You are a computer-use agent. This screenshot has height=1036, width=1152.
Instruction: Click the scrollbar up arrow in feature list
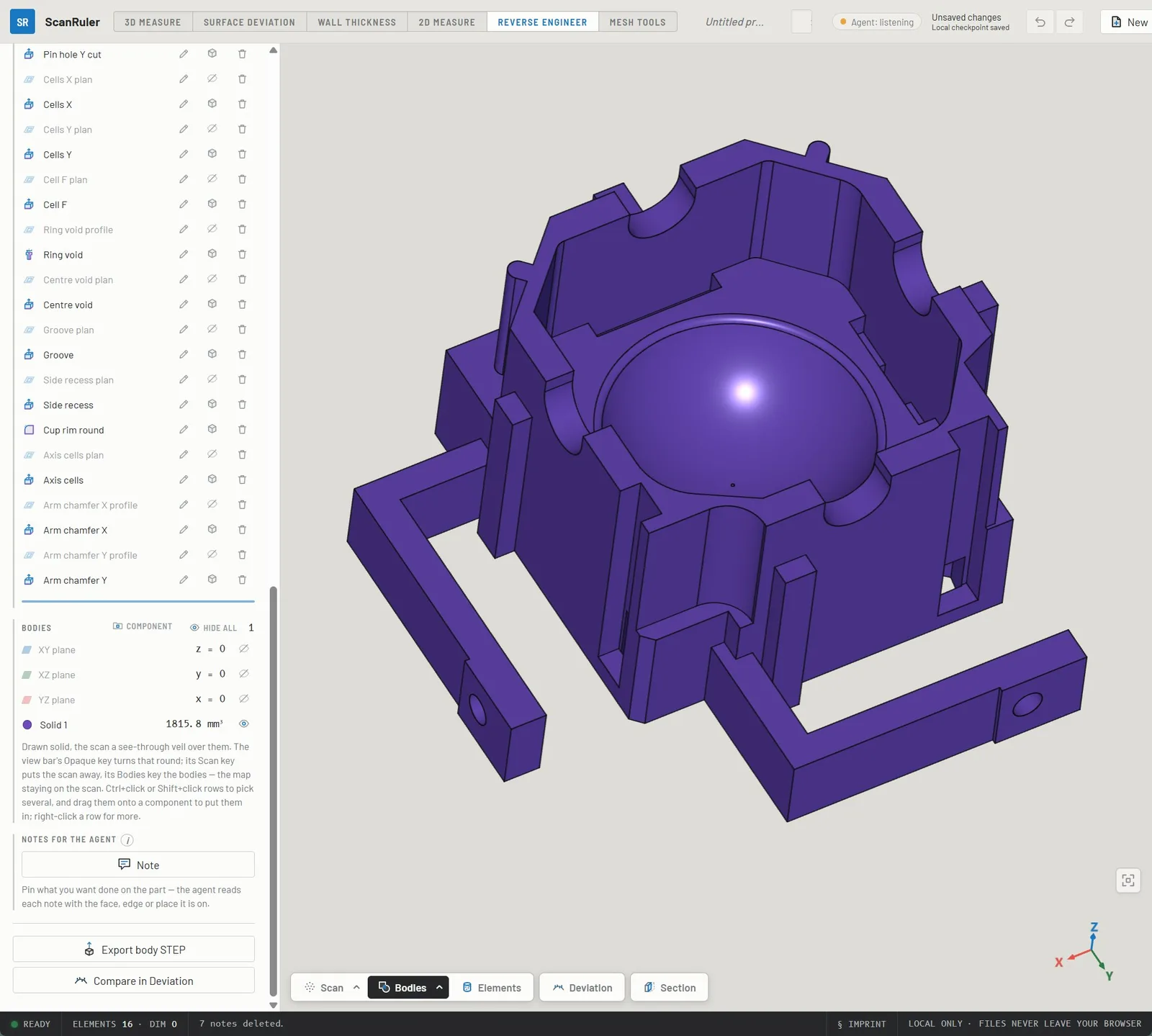point(273,50)
